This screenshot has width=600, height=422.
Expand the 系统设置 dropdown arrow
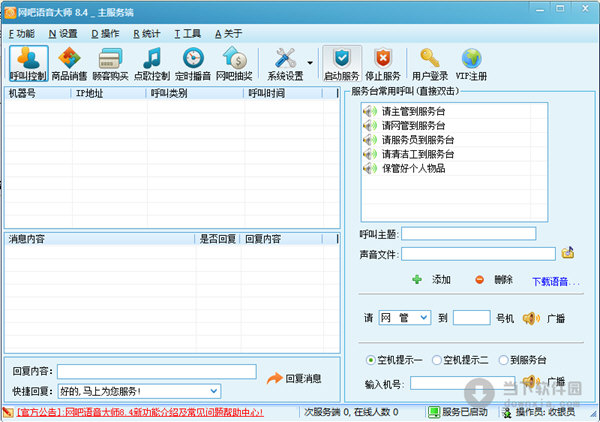310,63
